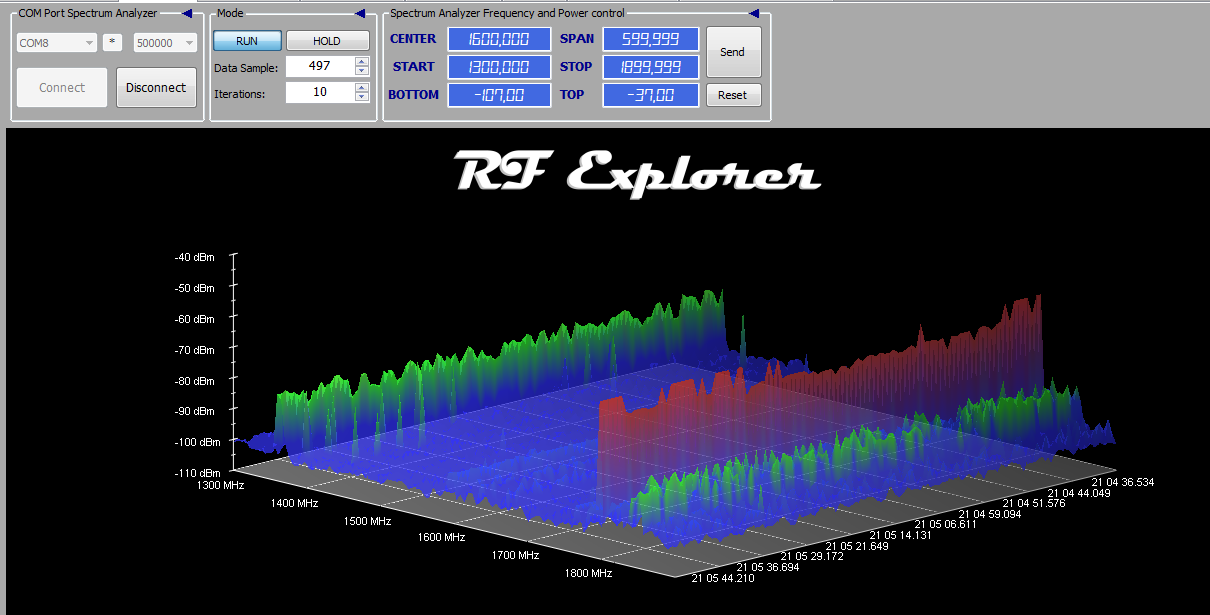Click the SPAN label
1210x615 pixels.
click(577, 39)
